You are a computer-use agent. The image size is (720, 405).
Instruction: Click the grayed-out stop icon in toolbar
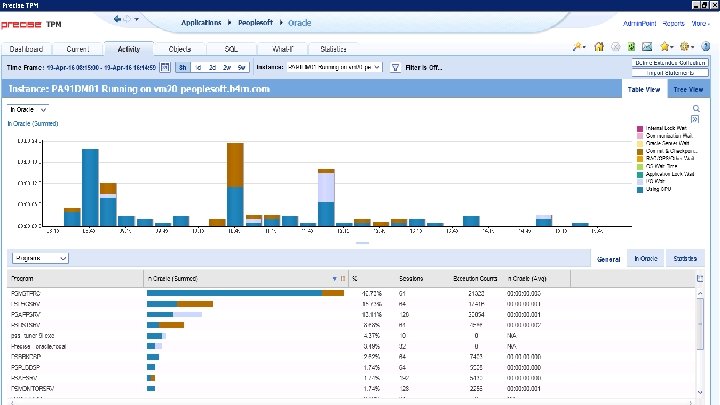coord(616,46)
